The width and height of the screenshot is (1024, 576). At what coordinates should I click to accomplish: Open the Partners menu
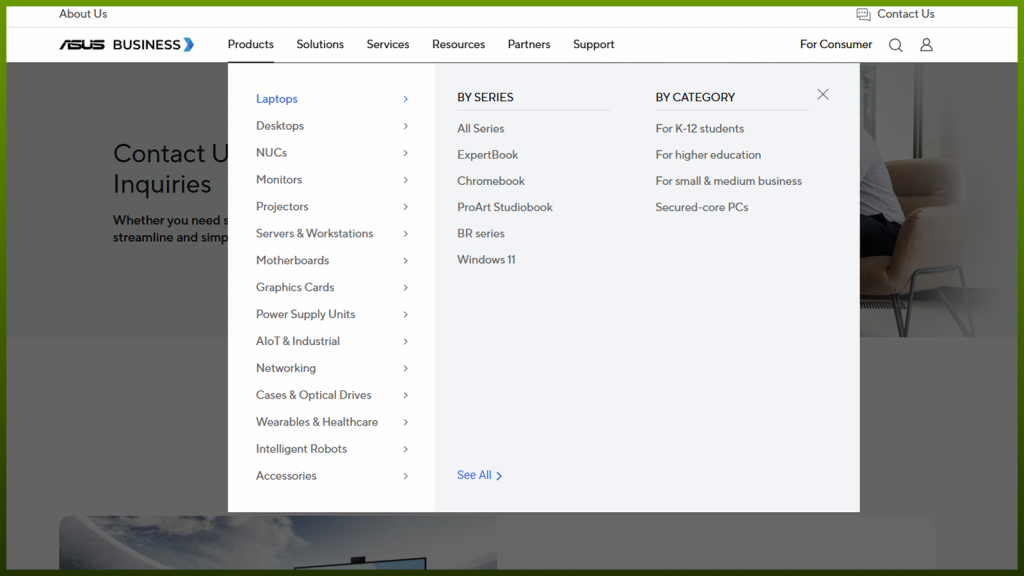click(529, 44)
